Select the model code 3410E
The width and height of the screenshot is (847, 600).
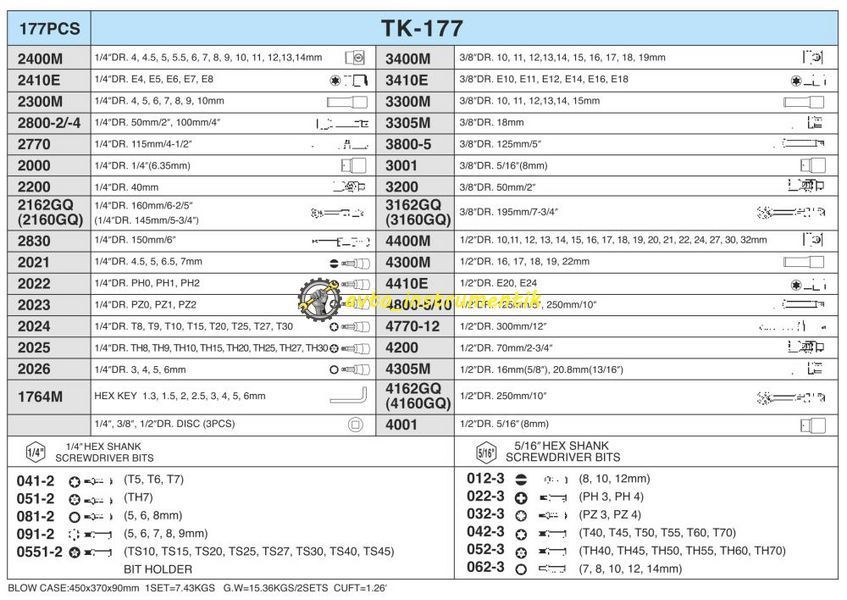(406, 80)
